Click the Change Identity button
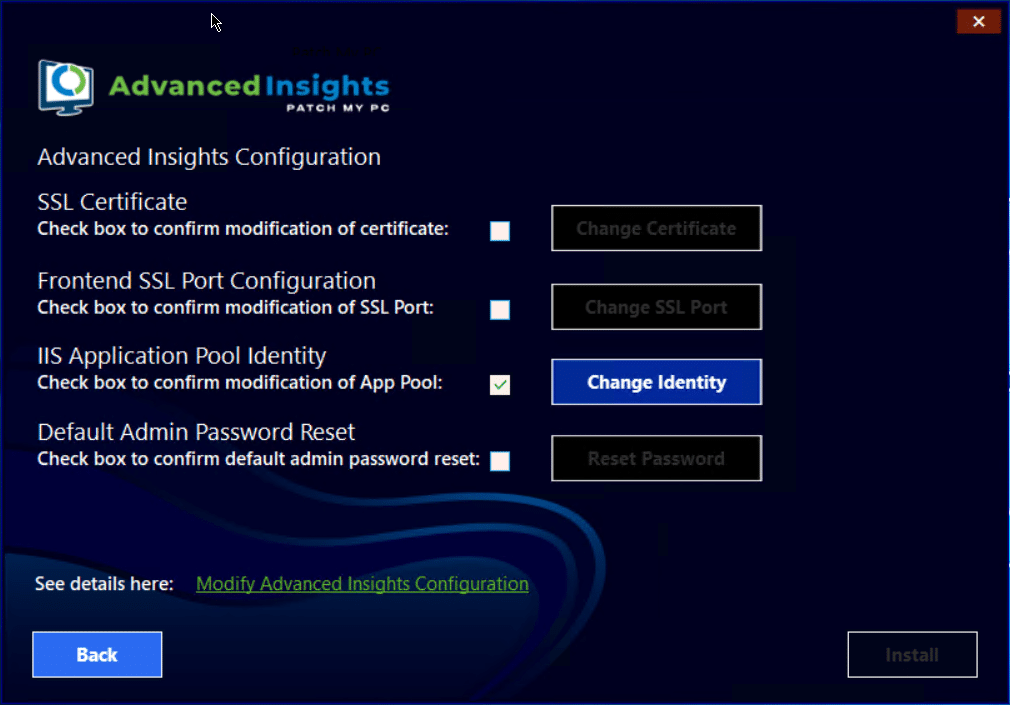Image resolution: width=1010 pixels, height=705 pixels. (x=656, y=382)
